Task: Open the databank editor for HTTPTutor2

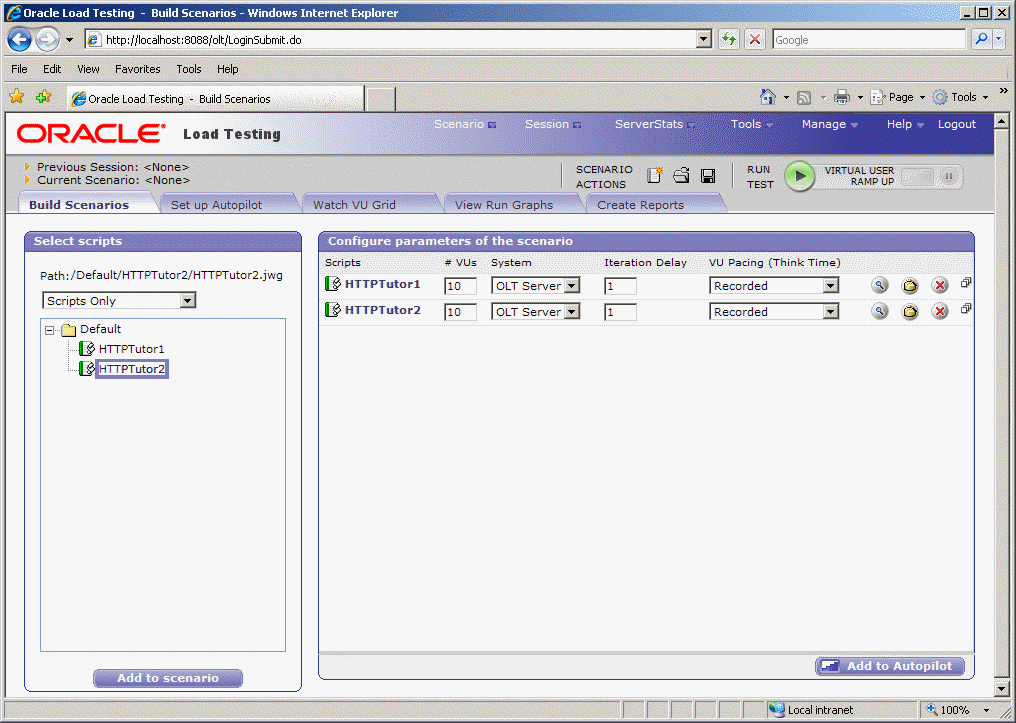Action: tap(909, 311)
